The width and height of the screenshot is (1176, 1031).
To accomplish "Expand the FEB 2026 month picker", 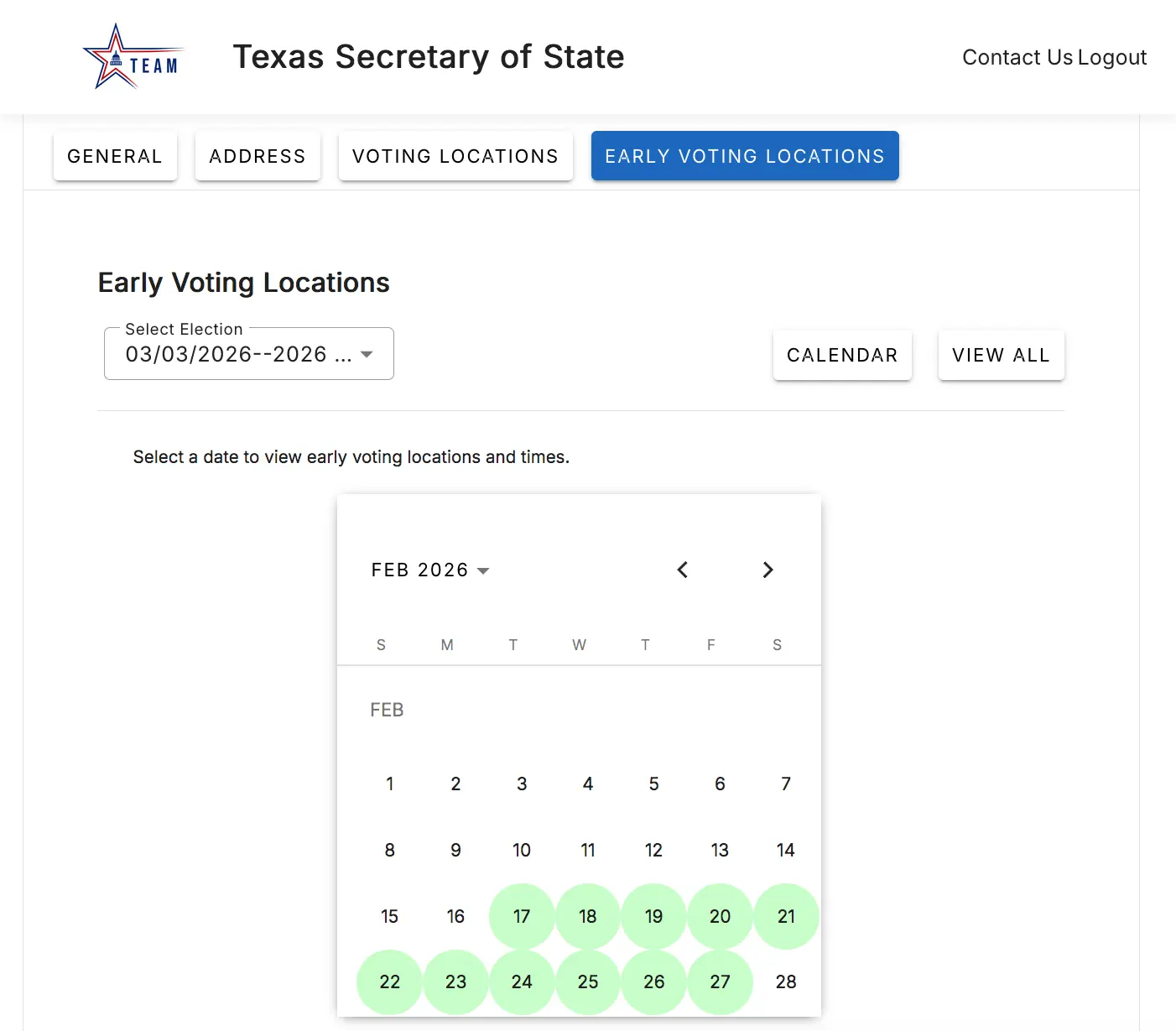I will (x=430, y=570).
